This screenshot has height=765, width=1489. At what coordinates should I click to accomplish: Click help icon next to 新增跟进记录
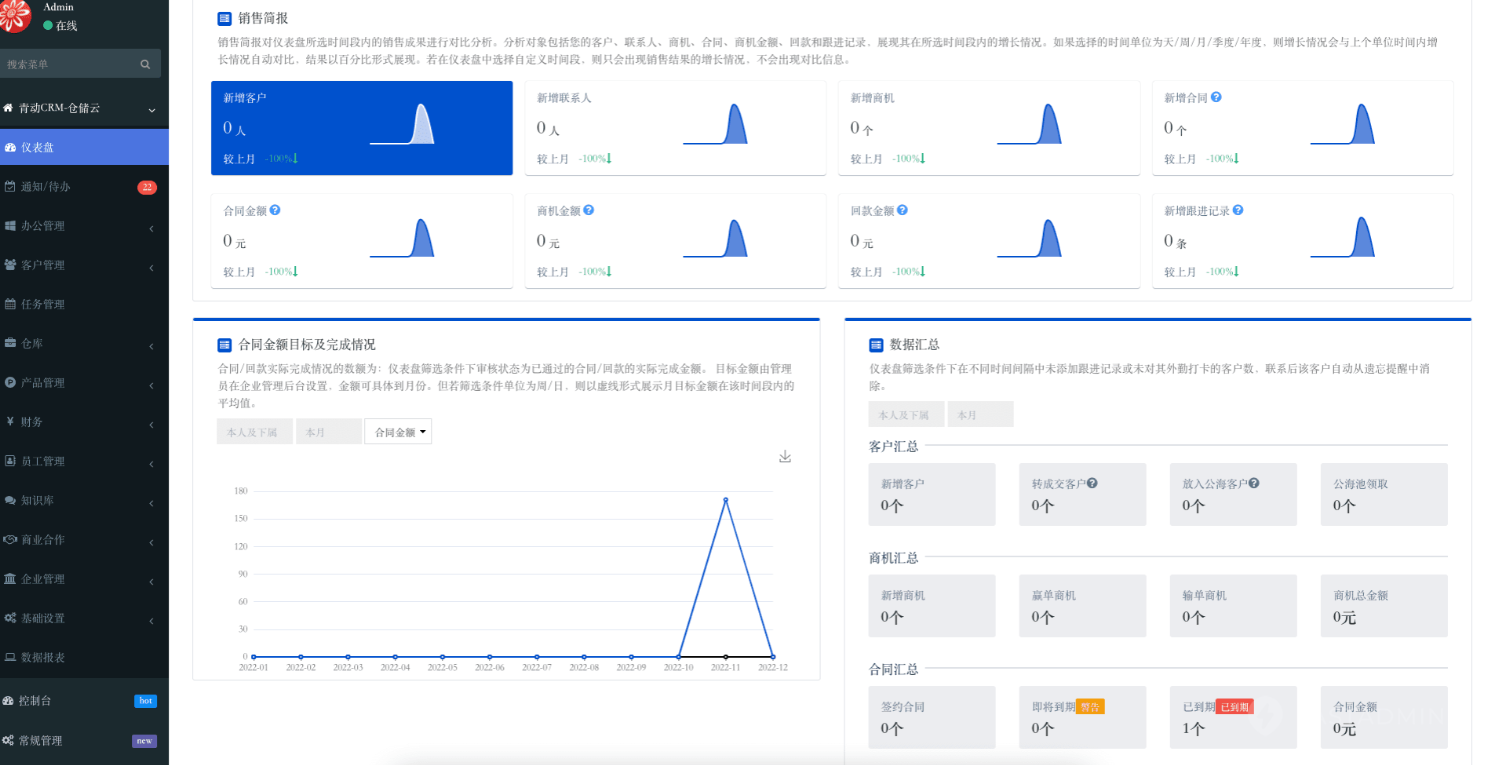(x=1238, y=211)
